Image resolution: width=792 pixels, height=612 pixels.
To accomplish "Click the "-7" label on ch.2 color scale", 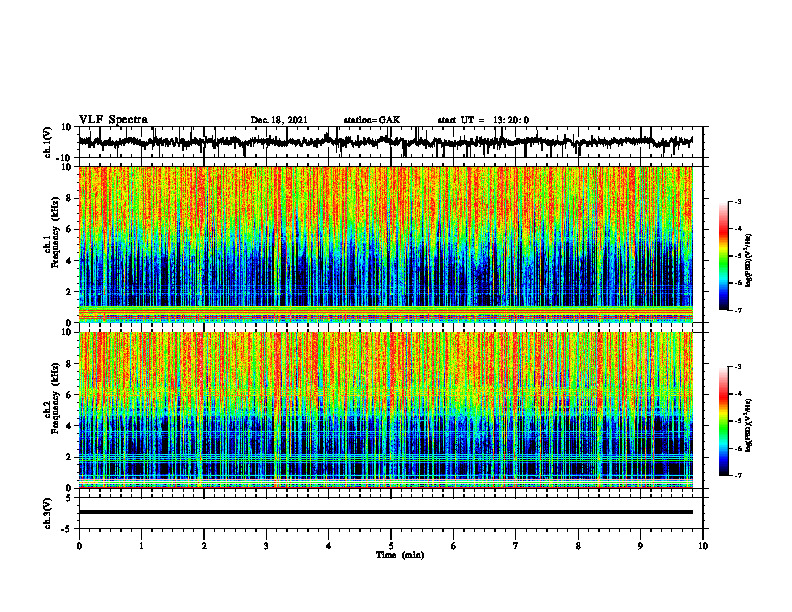I will click(x=738, y=475).
